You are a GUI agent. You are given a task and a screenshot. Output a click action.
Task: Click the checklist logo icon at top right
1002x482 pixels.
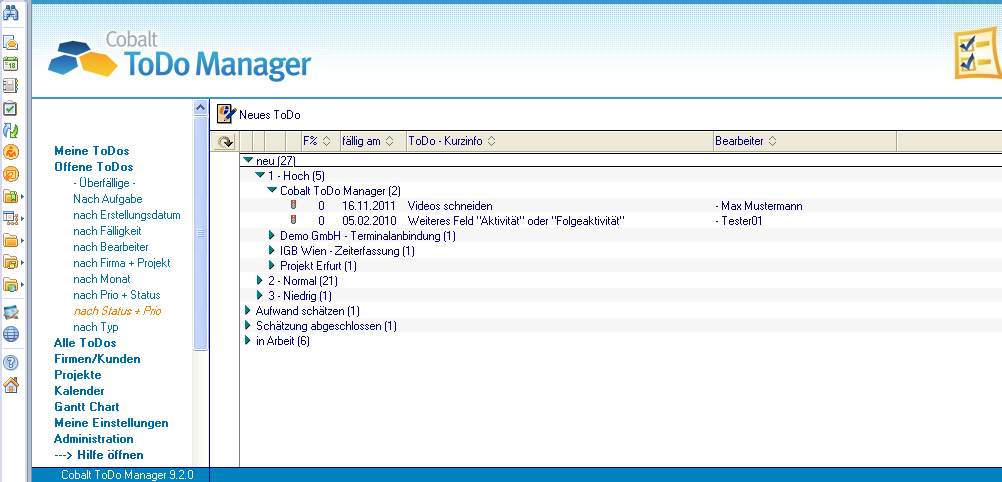tap(972, 52)
